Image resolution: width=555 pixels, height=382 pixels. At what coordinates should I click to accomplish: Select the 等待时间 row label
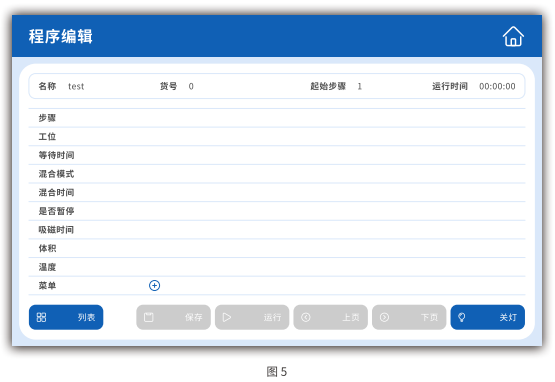coord(56,155)
